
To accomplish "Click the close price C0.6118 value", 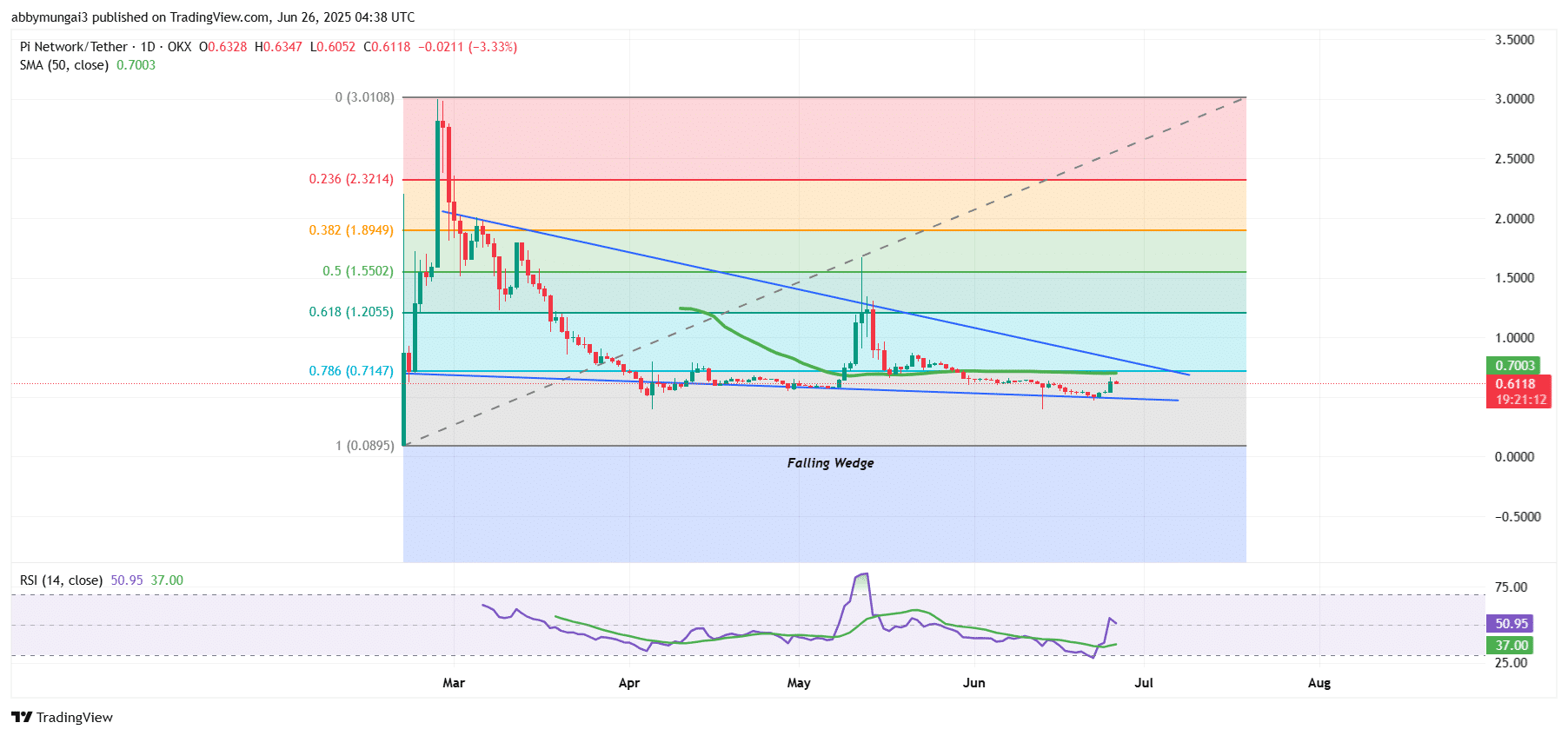I will tap(387, 47).
